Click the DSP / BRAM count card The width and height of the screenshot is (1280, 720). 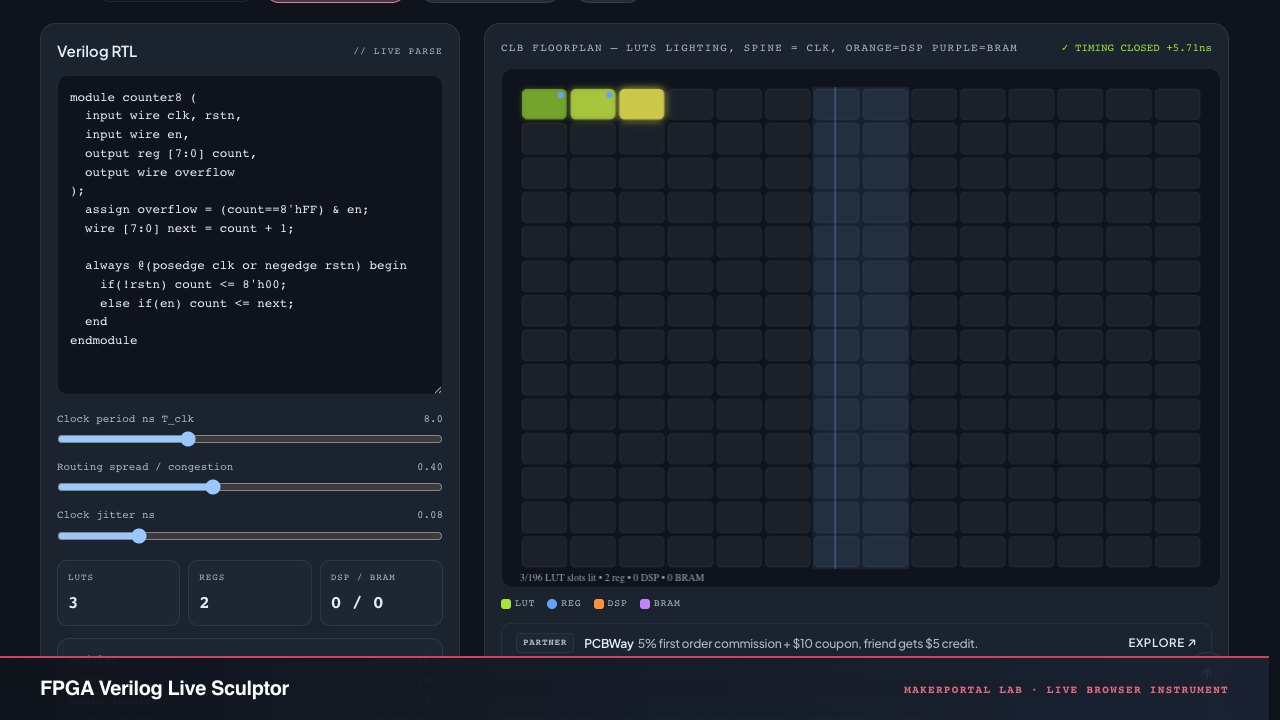pos(381,593)
